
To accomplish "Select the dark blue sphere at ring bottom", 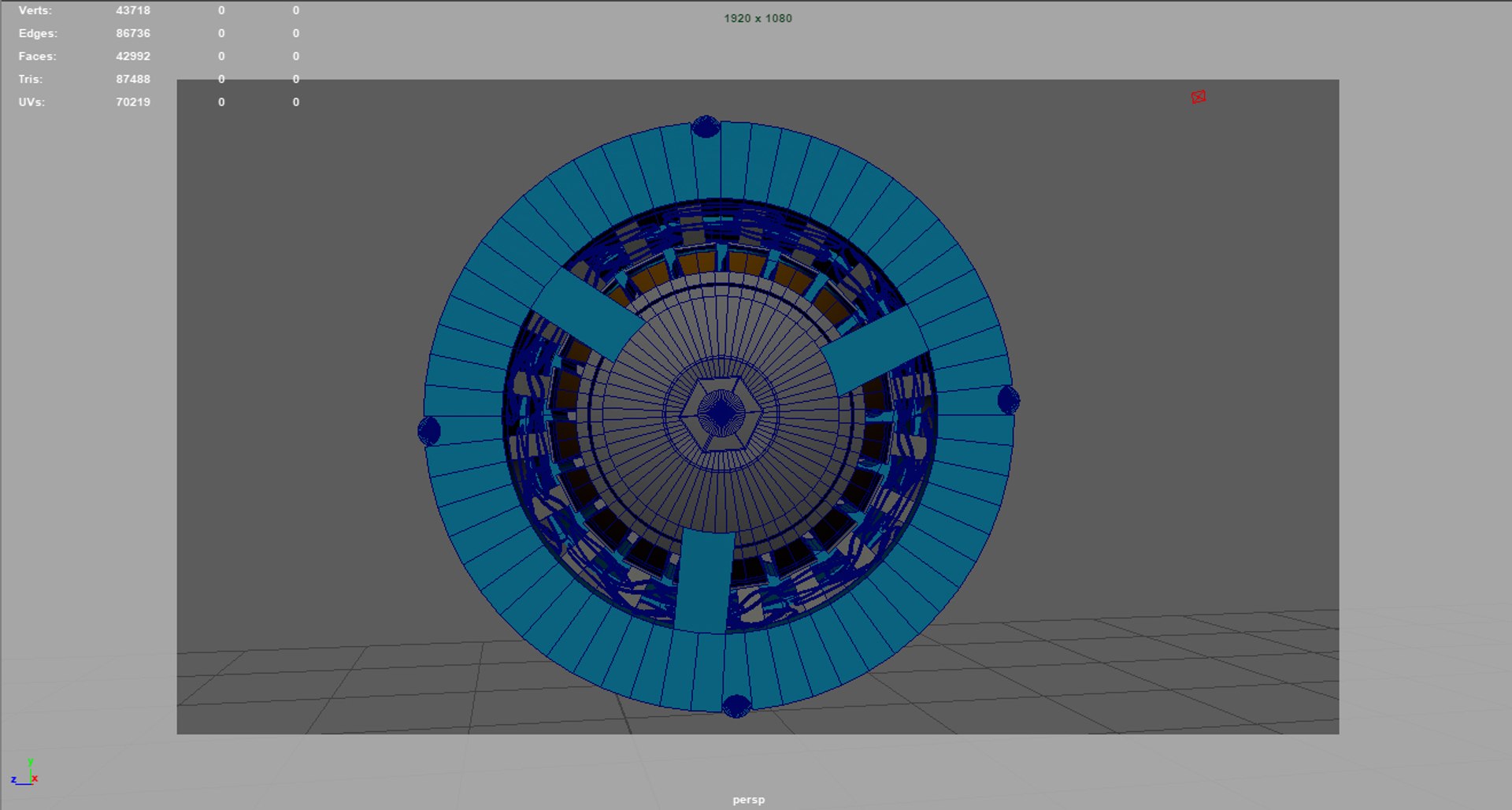I will click(x=736, y=706).
